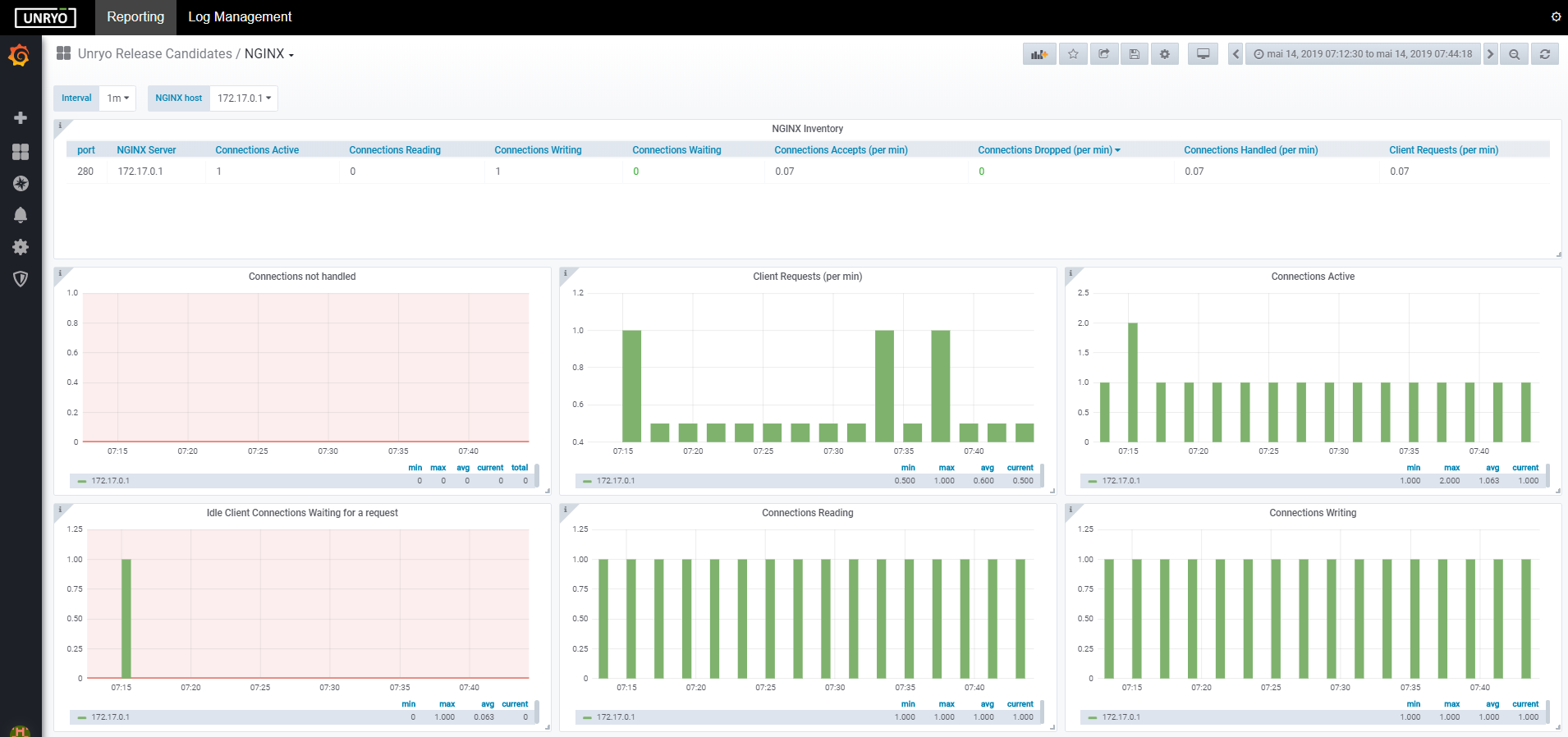Open the Explore compass icon in sidebar
1568x737 pixels.
coord(21,184)
